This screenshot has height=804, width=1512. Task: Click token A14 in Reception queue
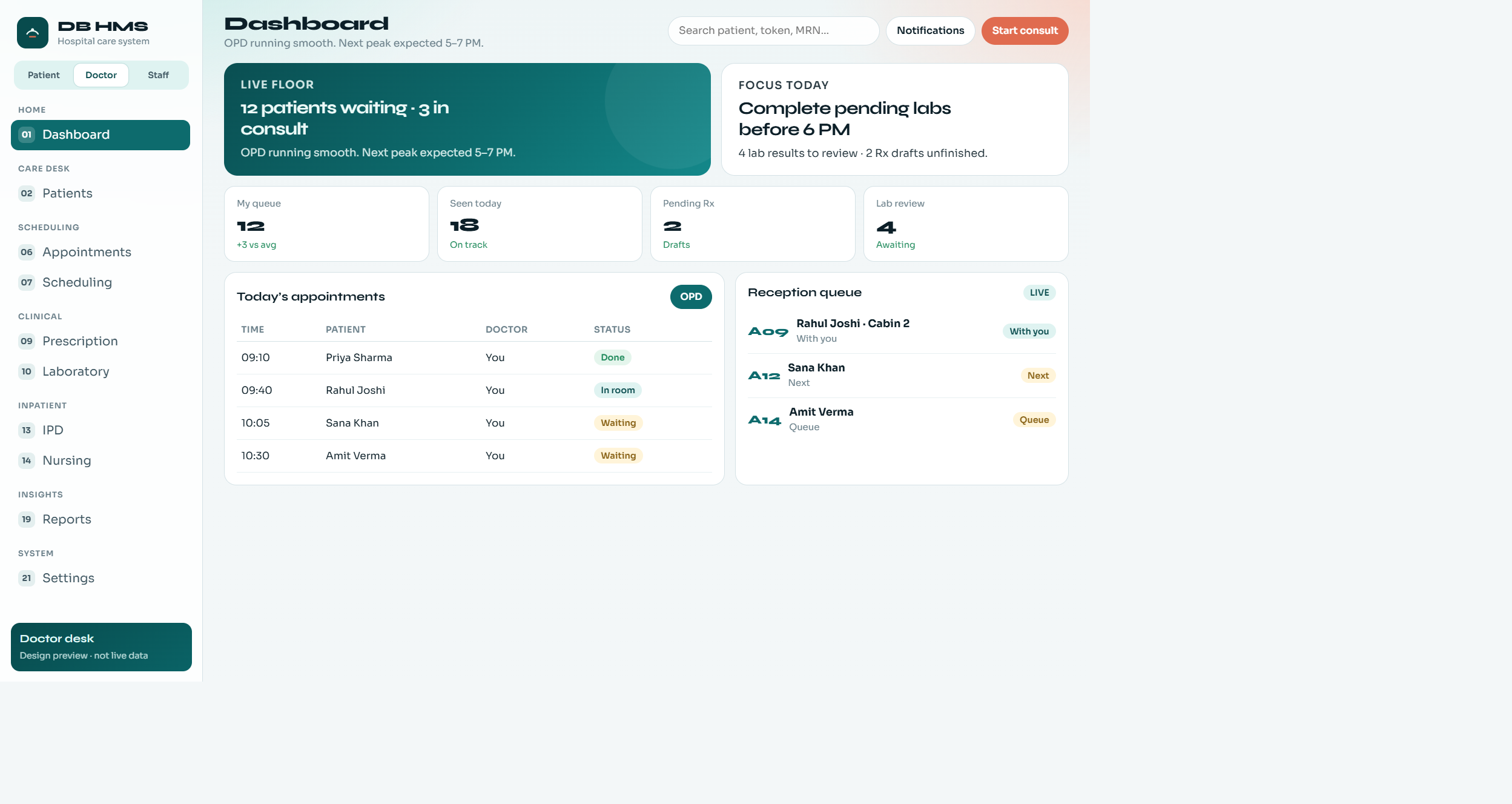point(765,420)
